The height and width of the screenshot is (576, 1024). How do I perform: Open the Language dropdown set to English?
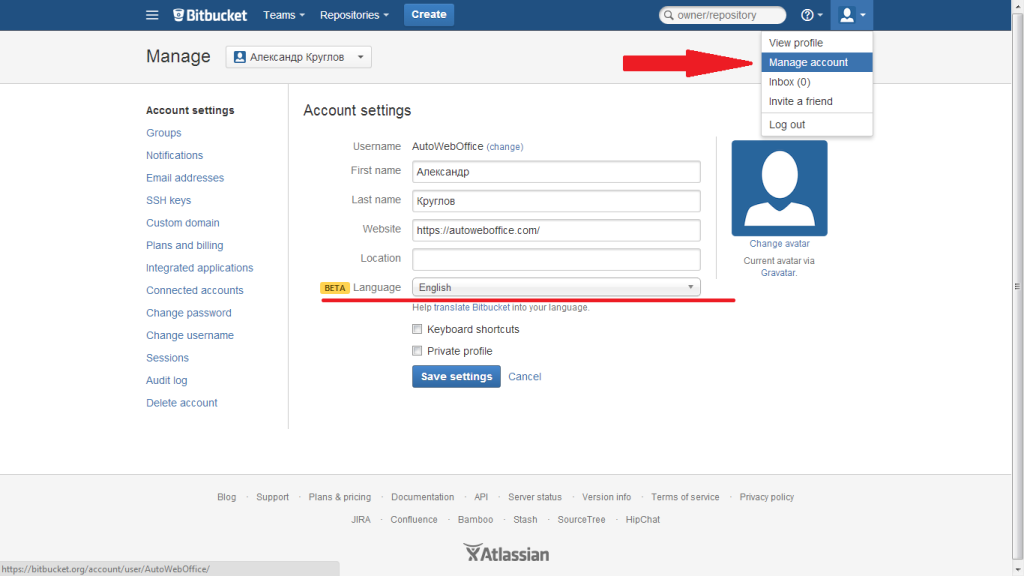pos(556,287)
